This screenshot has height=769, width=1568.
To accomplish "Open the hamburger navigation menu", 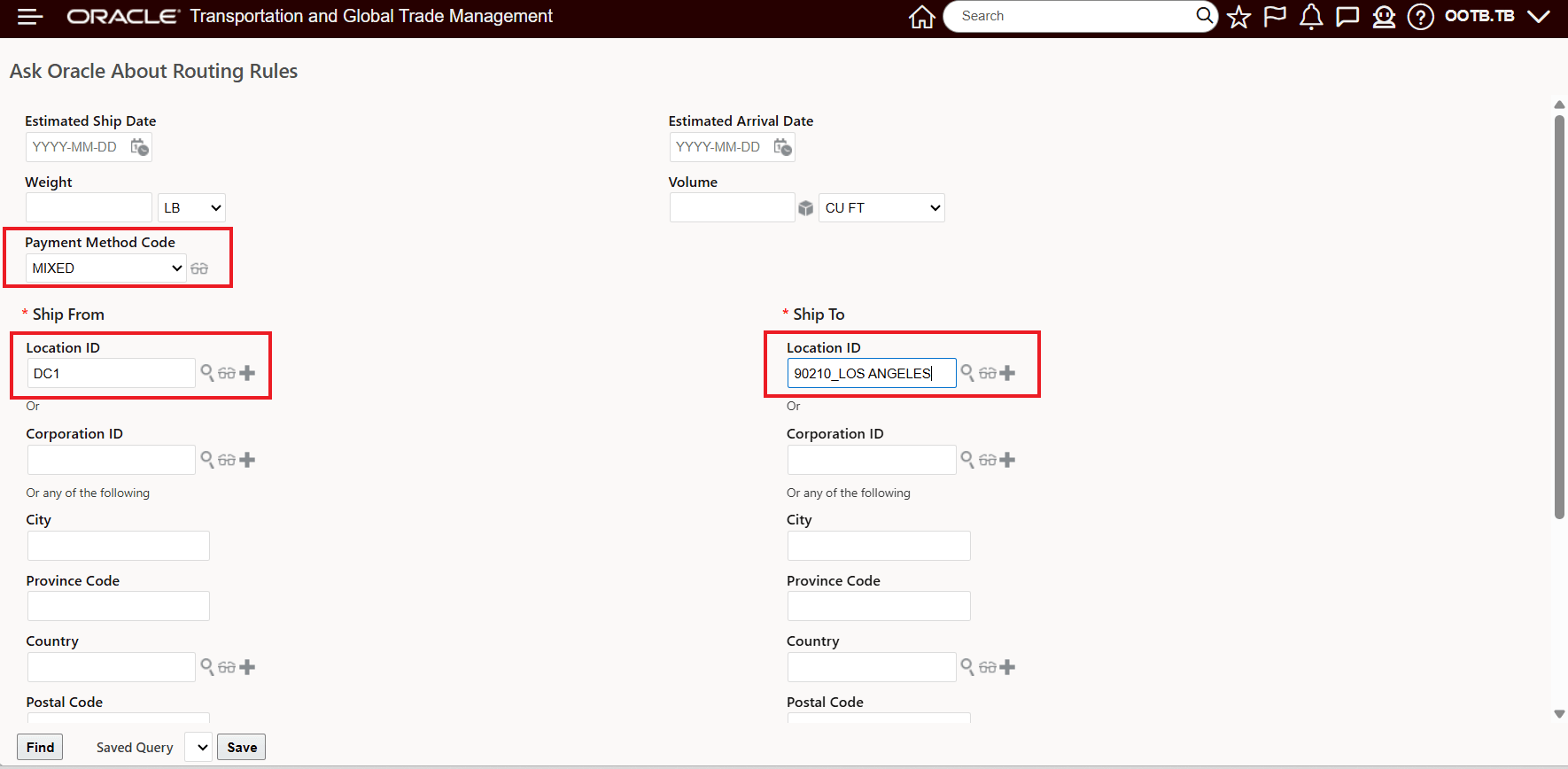I will point(30,16).
